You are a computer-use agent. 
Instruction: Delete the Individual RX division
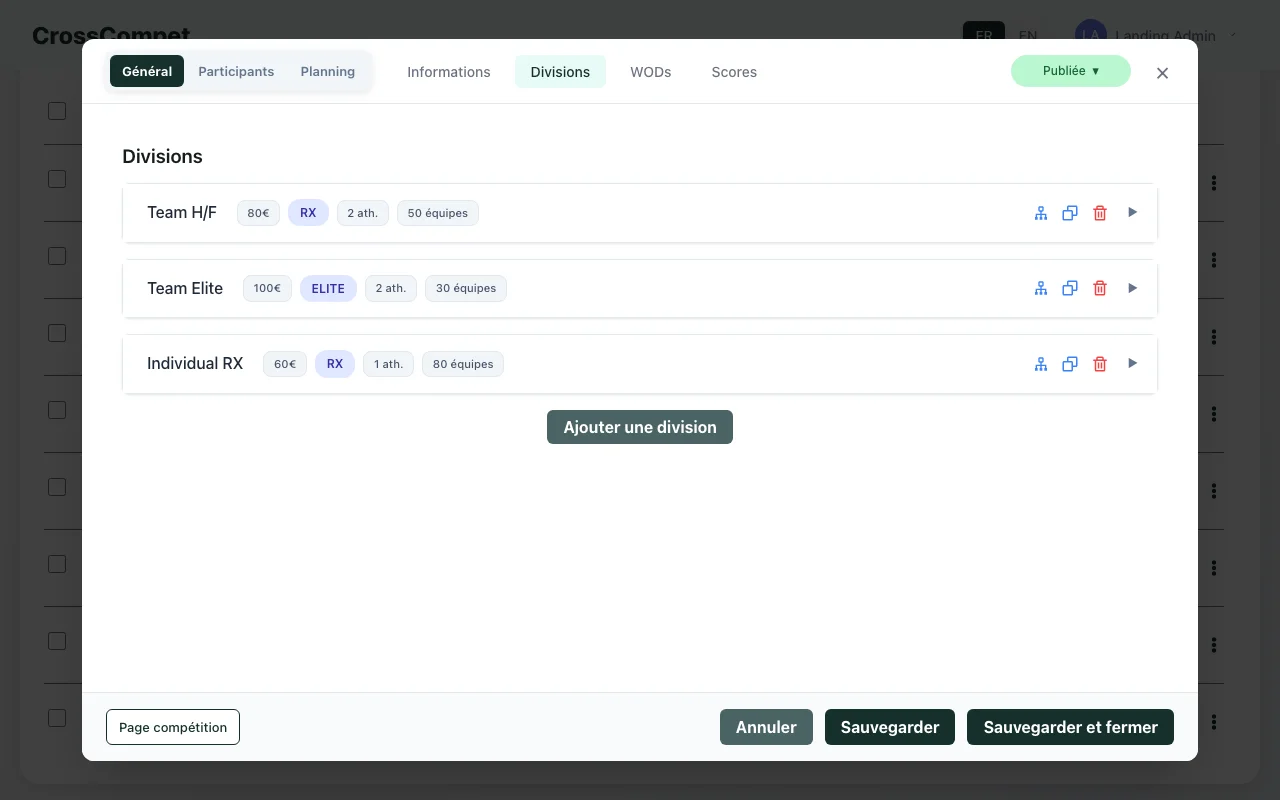(1100, 364)
